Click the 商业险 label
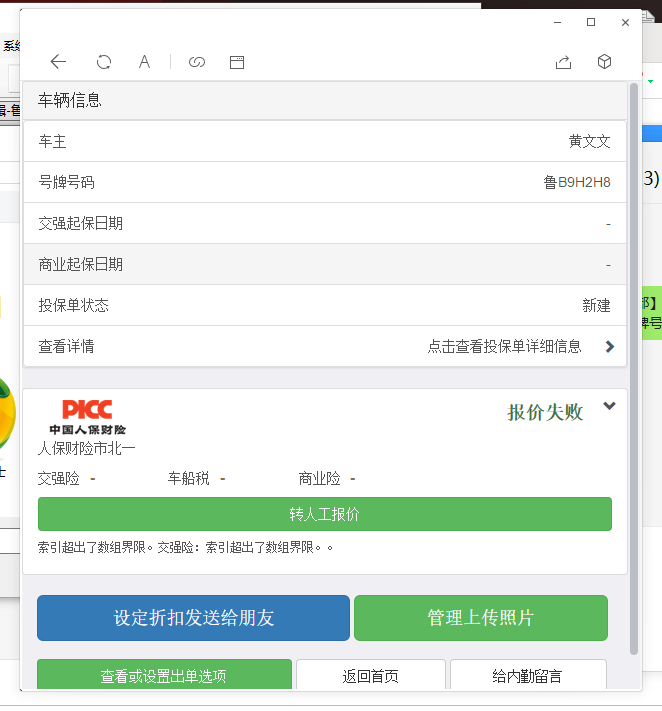Viewport: 662px width, 711px height. 319,478
